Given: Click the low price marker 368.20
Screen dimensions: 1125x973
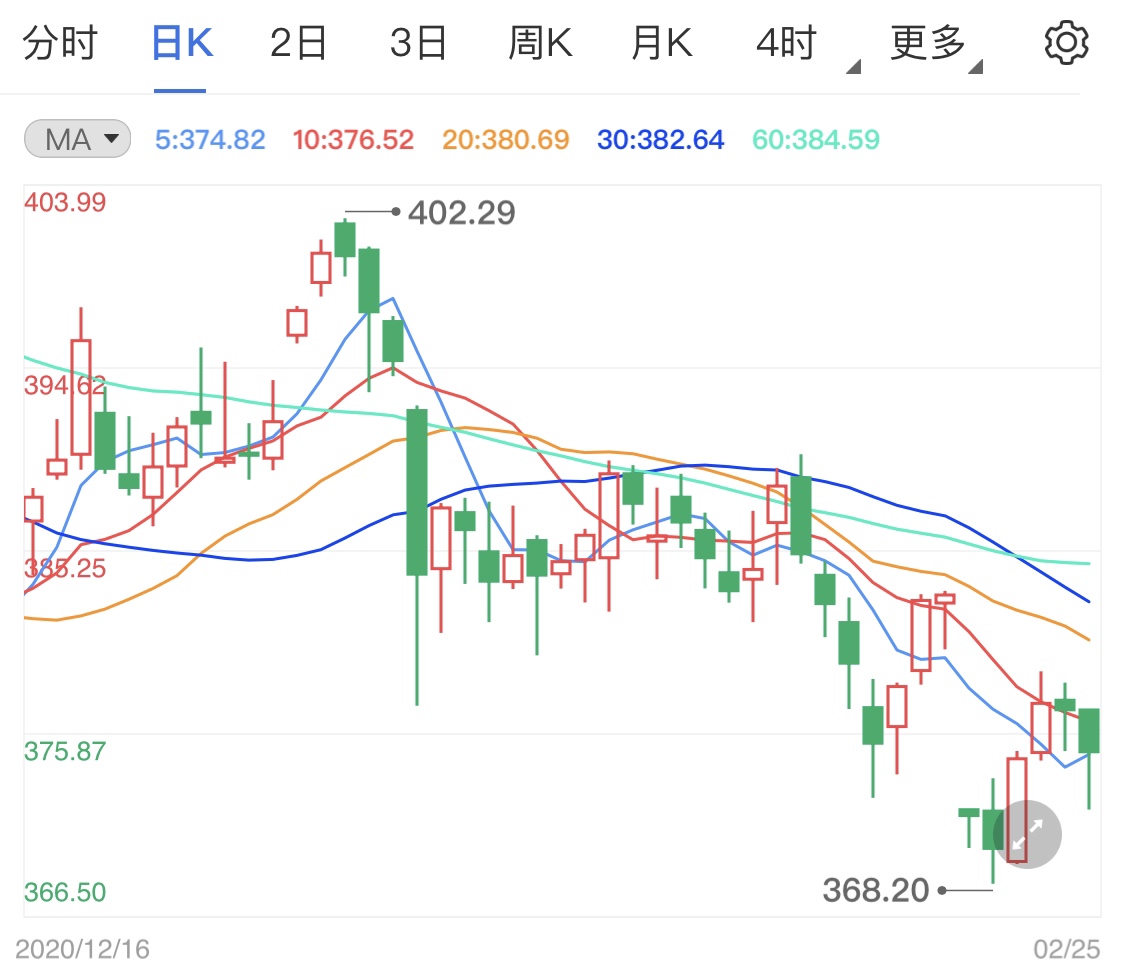Looking at the screenshot, I should click(x=875, y=890).
